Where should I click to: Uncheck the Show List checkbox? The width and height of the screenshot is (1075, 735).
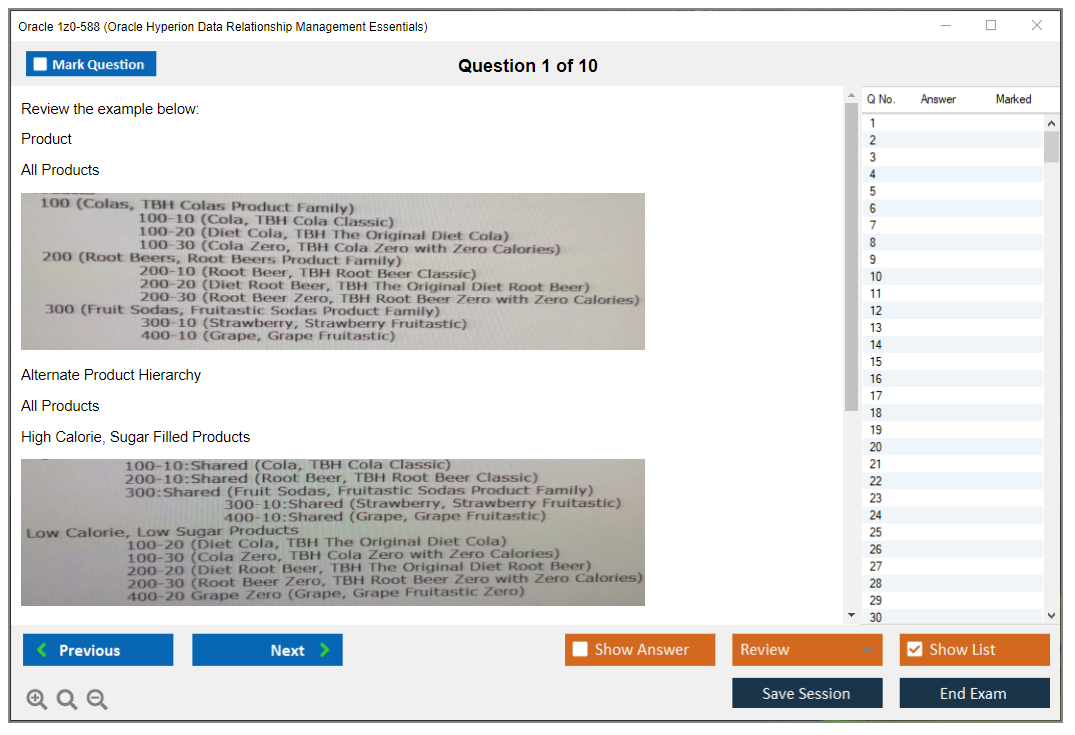(x=914, y=650)
